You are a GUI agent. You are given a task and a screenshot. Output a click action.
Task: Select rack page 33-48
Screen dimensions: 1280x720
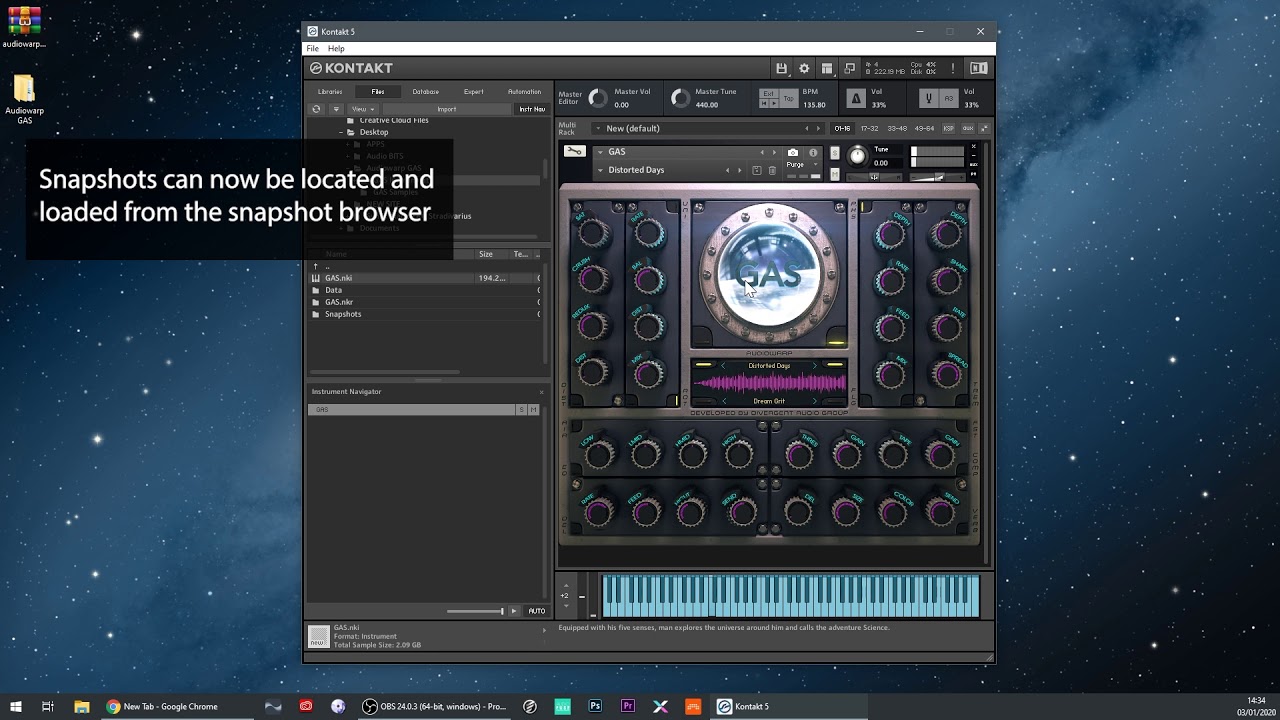897,128
